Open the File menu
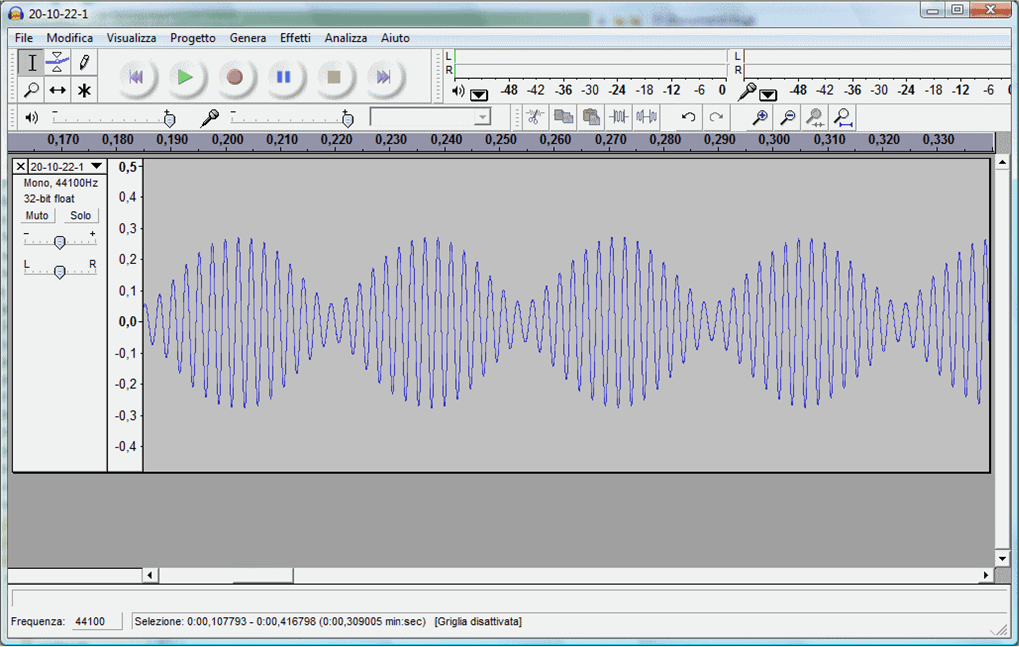This screenshot has height=647, width=1019. 23,38
